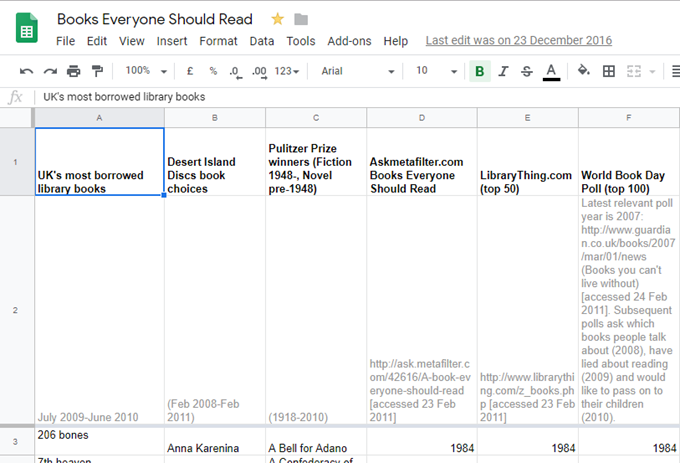The width and height of the screenshot is (680, 463).
Task: Open the Format menu
Action: point(218,41)
